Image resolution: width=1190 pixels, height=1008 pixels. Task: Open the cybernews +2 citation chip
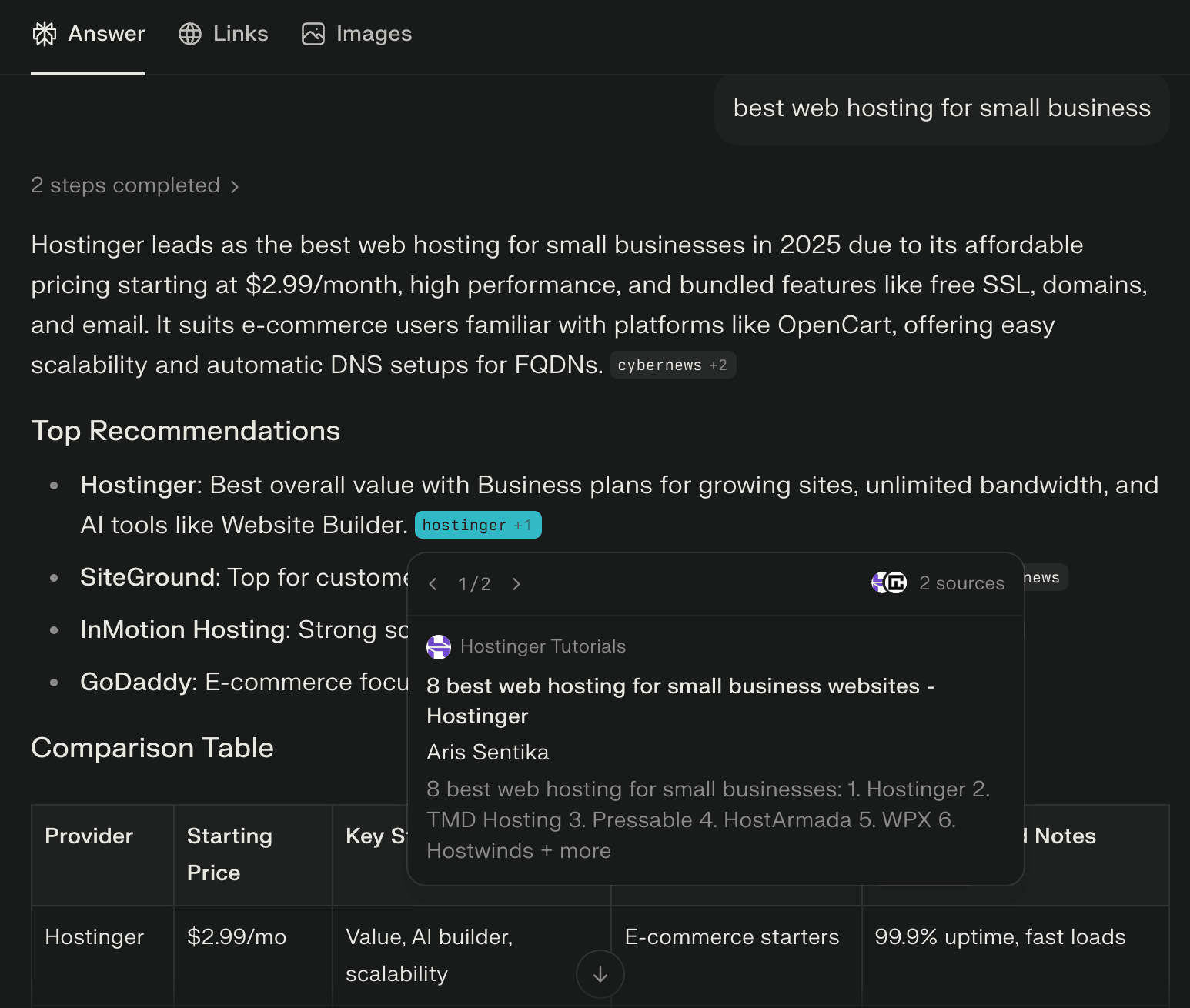click(672, 365)
